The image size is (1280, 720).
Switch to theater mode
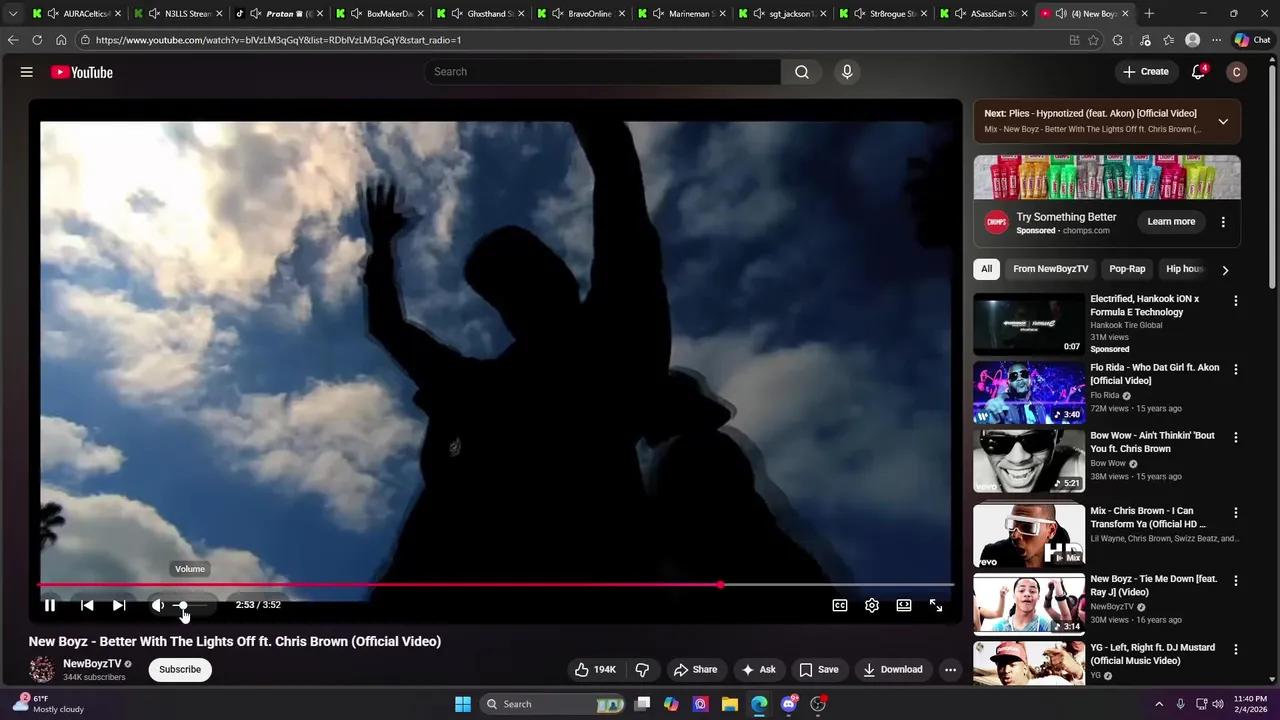904,605
